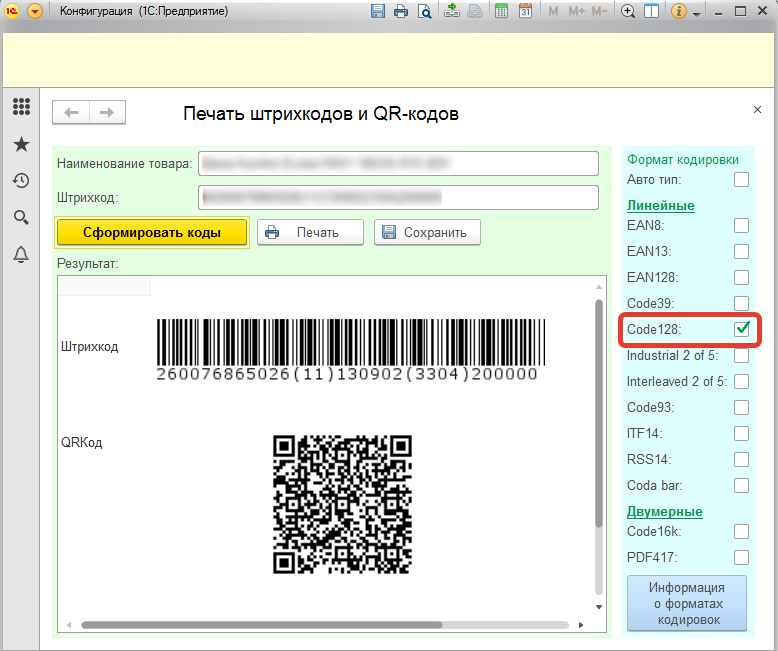Enable the Industrial 2 of 5 checkbox
The image size is (778, 651).
click(x=741, y=355)
